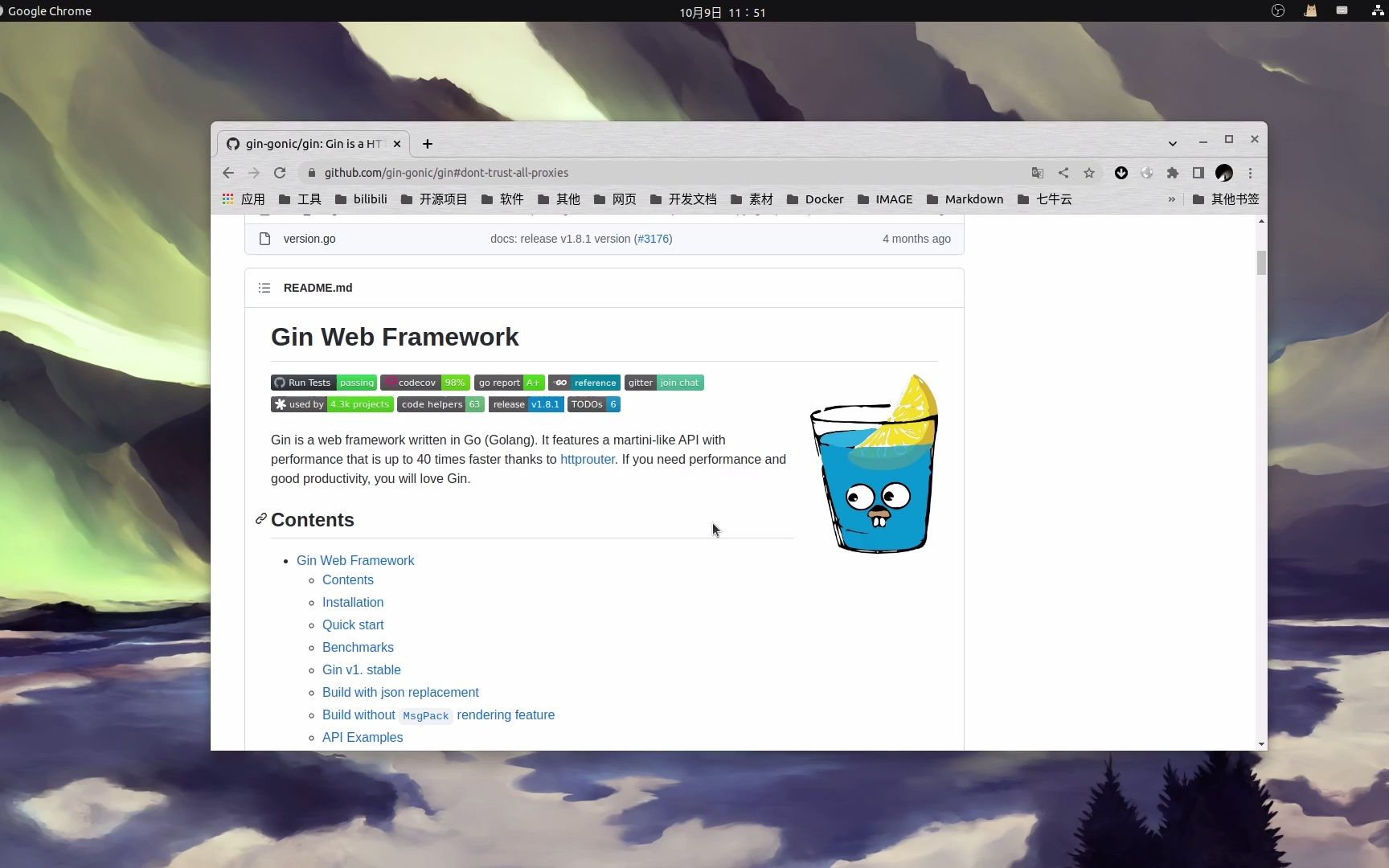
Task: Open the 应用 apps shortcut
Action: click(x=244, y=199)
